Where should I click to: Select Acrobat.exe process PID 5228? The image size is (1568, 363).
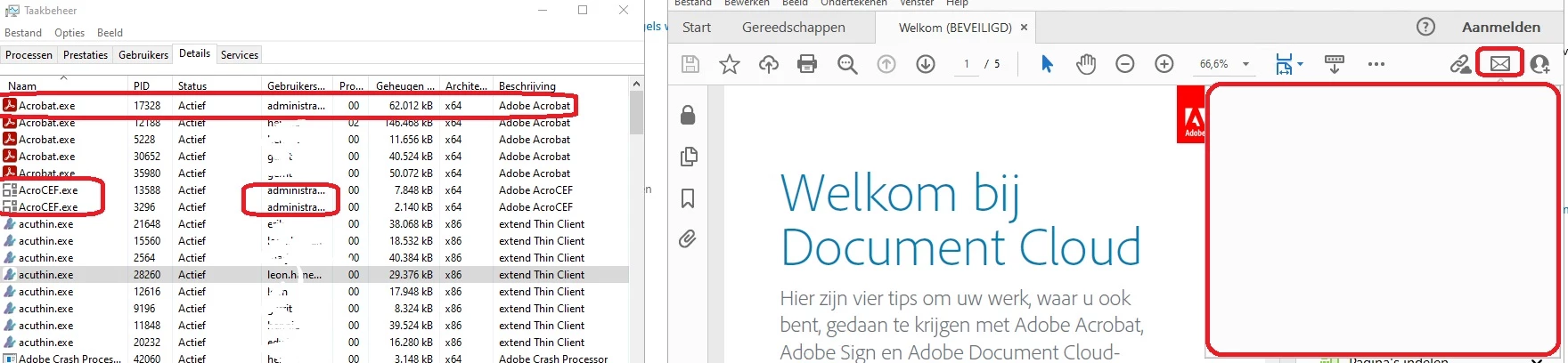tap(315, 140)
